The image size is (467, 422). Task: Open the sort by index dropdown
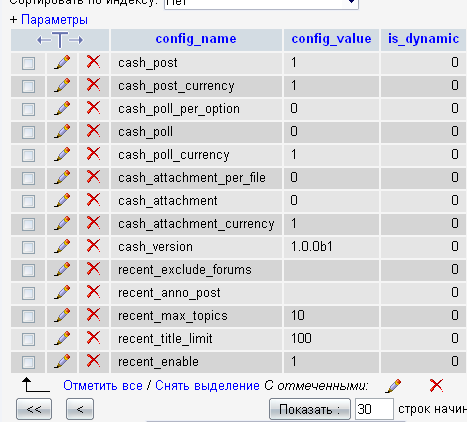pos(261,3)
